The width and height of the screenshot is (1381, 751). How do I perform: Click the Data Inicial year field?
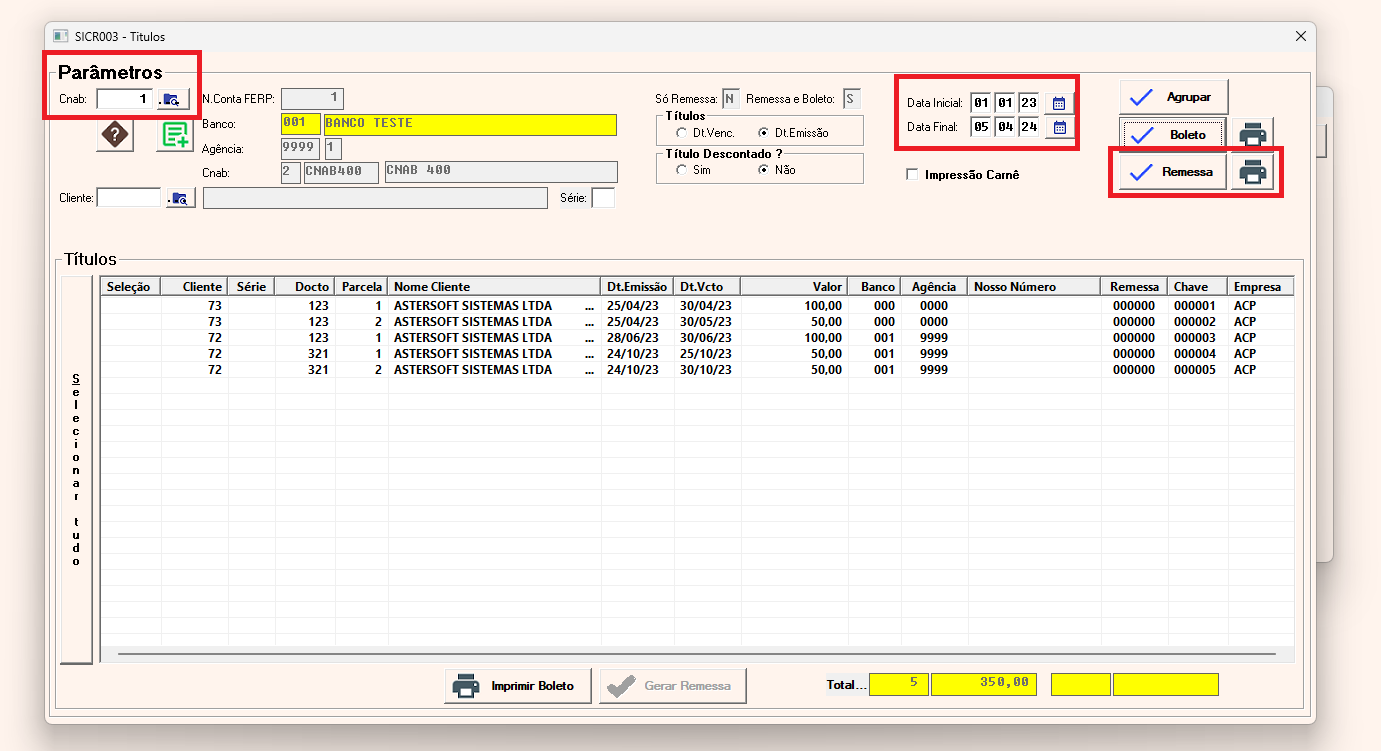(1028, 102)
